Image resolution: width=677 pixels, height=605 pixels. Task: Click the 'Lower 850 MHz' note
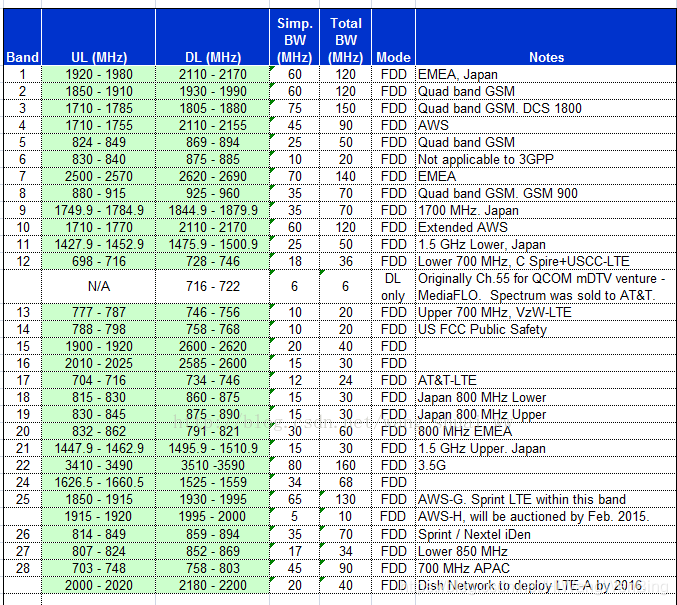tap(546, 551)
